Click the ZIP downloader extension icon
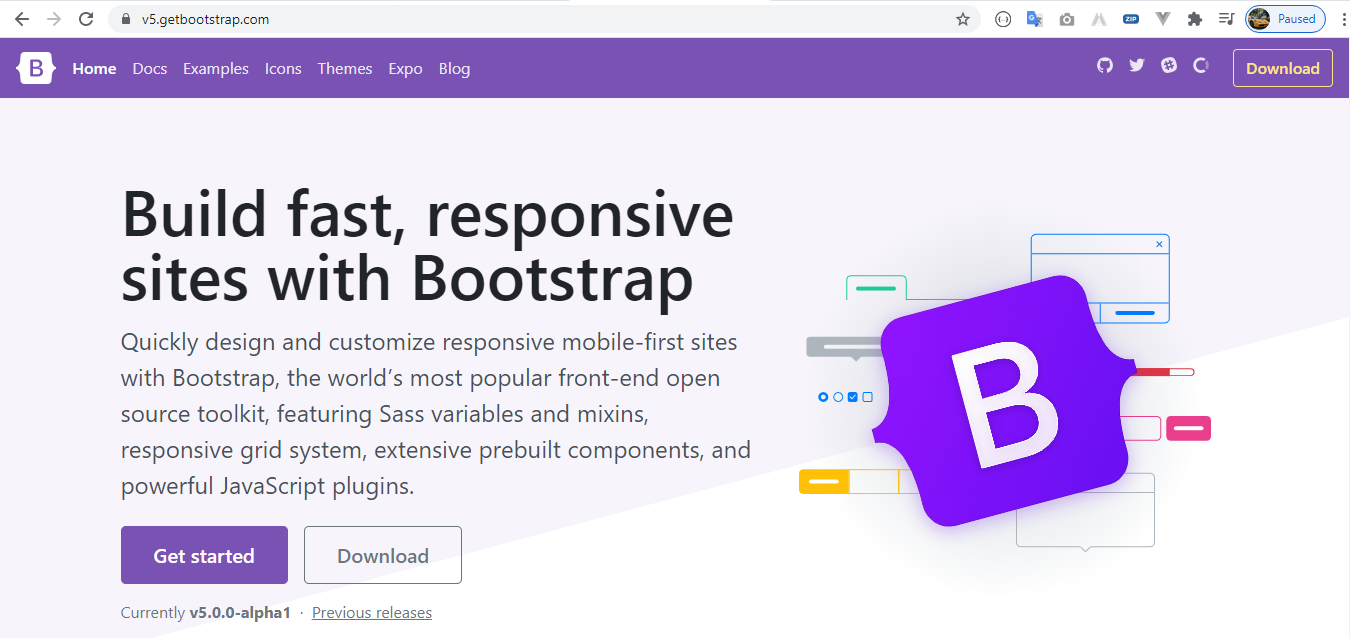This screenshot has height=638, width=1350. coord(1131,19)
